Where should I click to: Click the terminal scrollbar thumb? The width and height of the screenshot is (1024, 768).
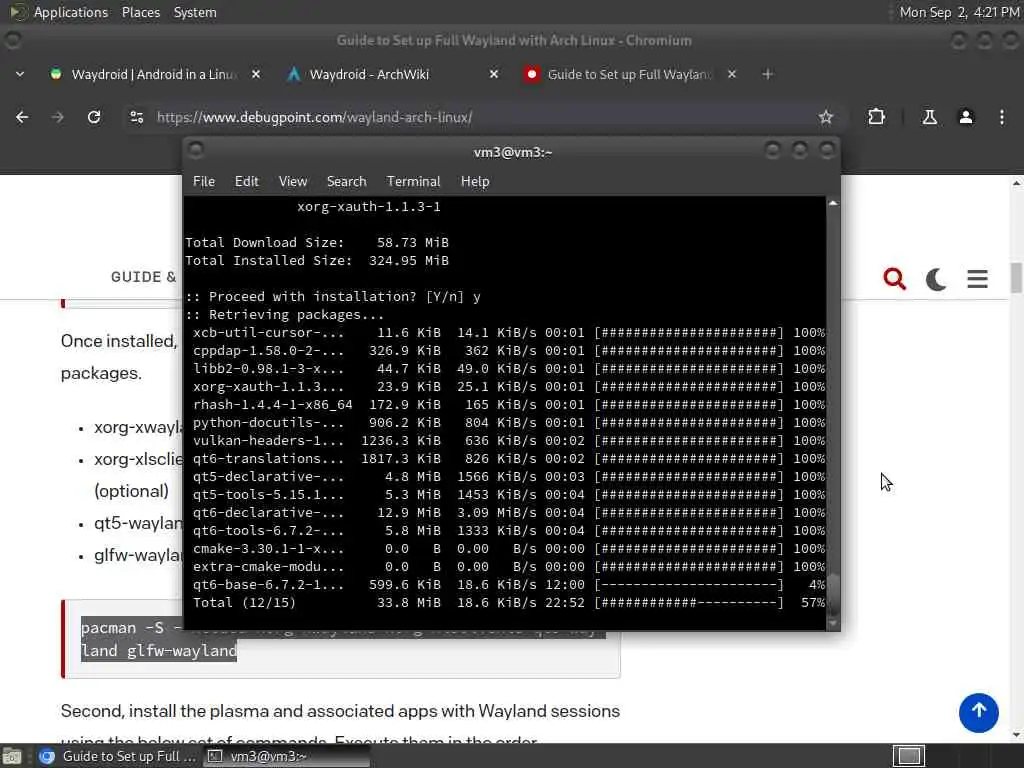(x=833, y=594)
